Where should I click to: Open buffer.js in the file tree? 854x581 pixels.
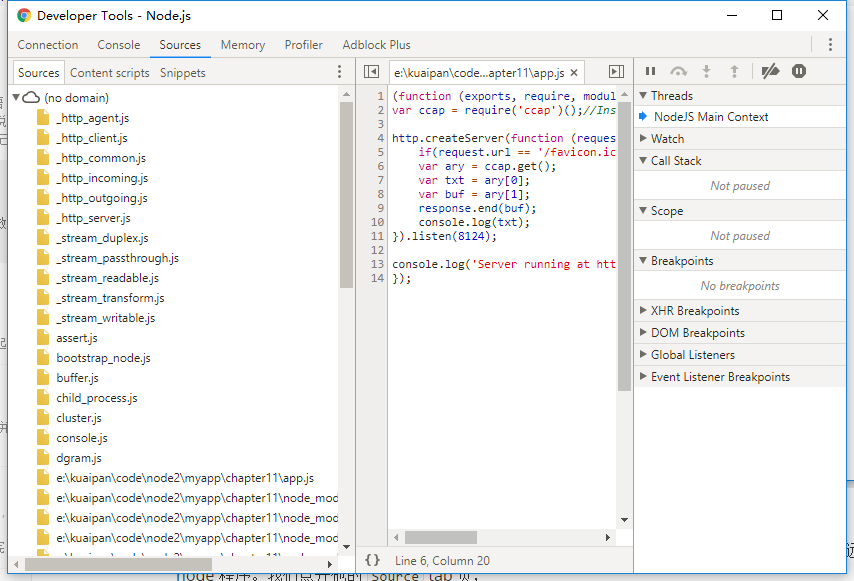[77, 378]
